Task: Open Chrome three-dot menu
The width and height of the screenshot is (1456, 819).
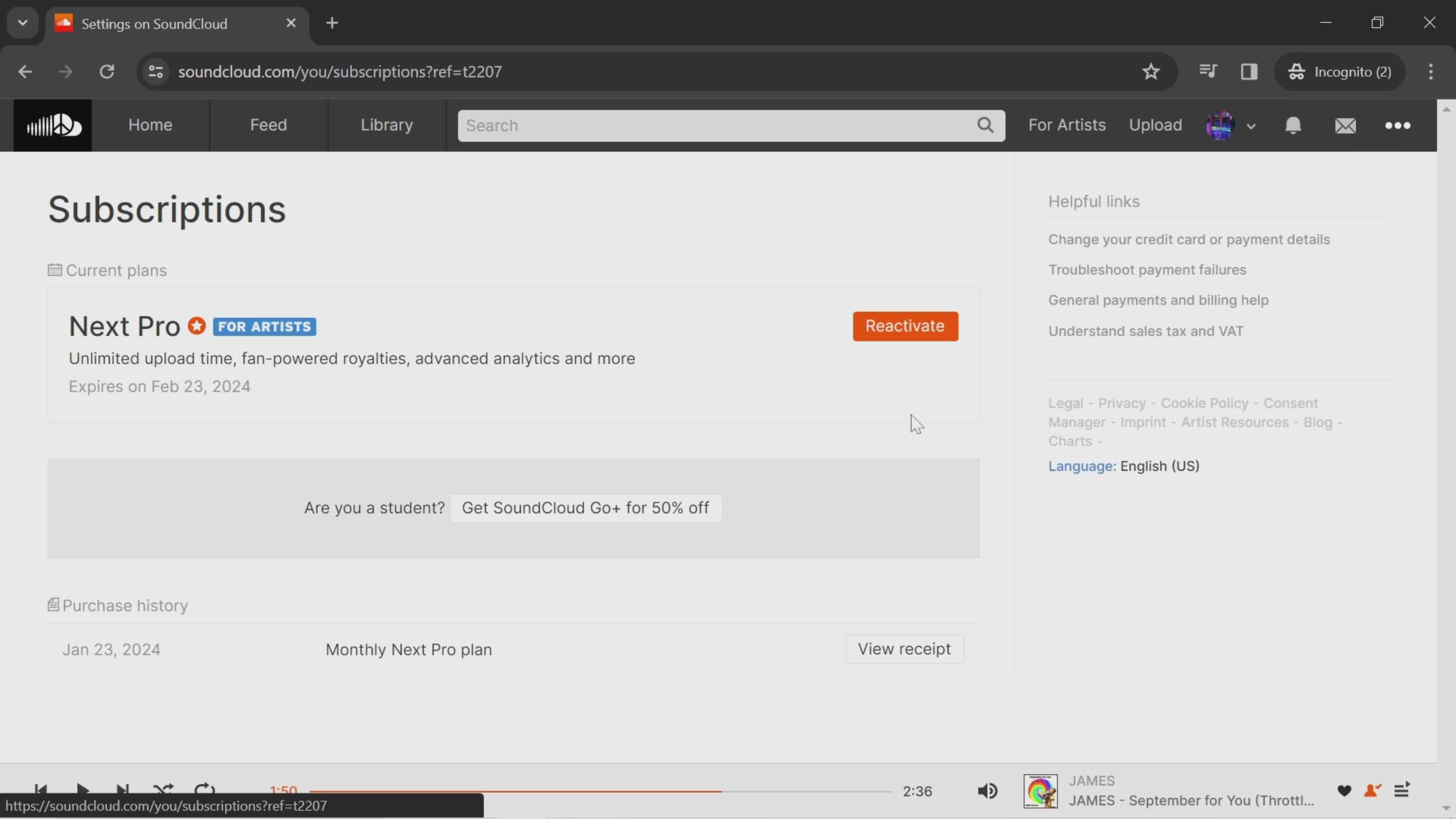Action: coord(1431,72)
